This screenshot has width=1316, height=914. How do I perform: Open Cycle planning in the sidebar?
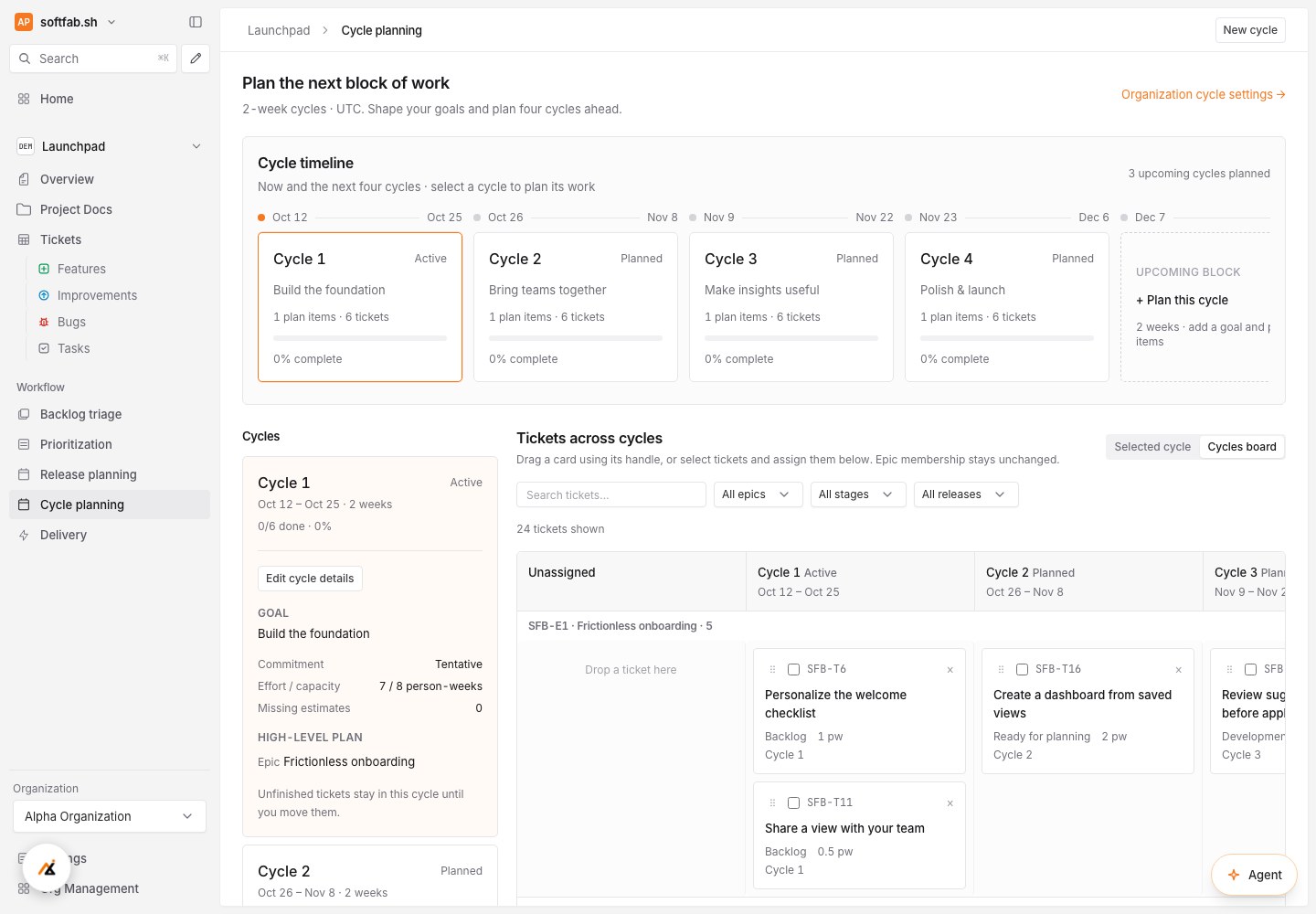(x=110, y=505)
